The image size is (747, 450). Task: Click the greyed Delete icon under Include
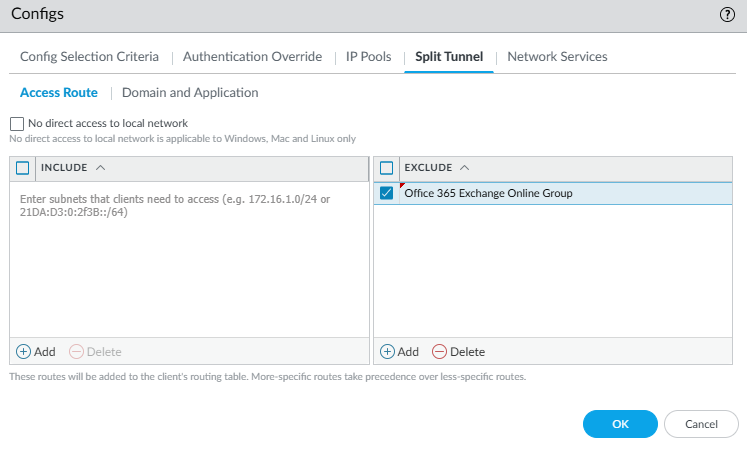point(76,352)
